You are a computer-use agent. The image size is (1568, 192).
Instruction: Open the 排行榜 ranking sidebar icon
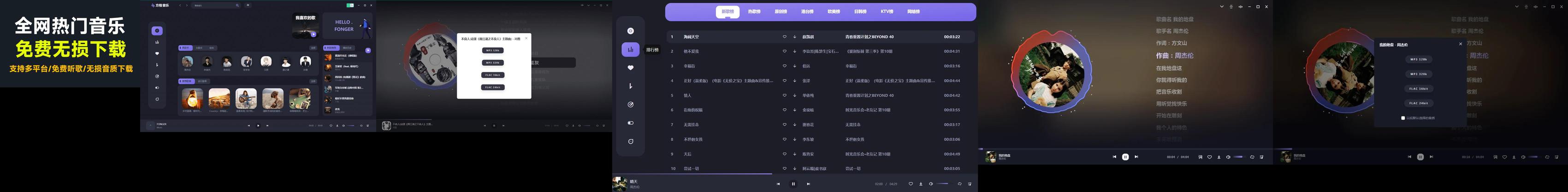[630, 50]
